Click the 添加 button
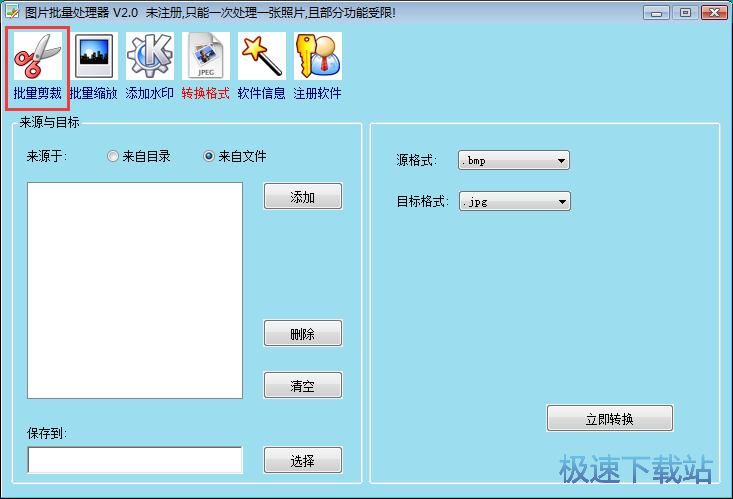 coord(303,196)
